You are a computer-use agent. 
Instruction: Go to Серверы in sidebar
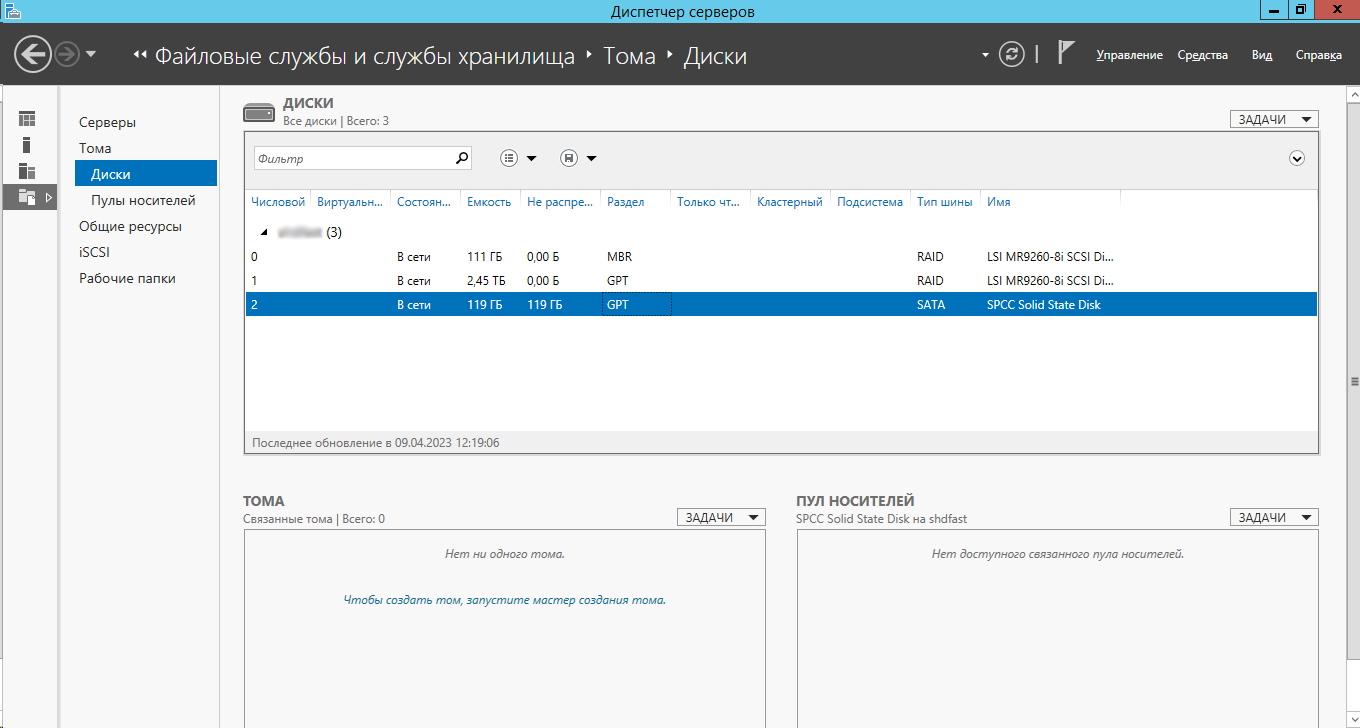point(107,122)
